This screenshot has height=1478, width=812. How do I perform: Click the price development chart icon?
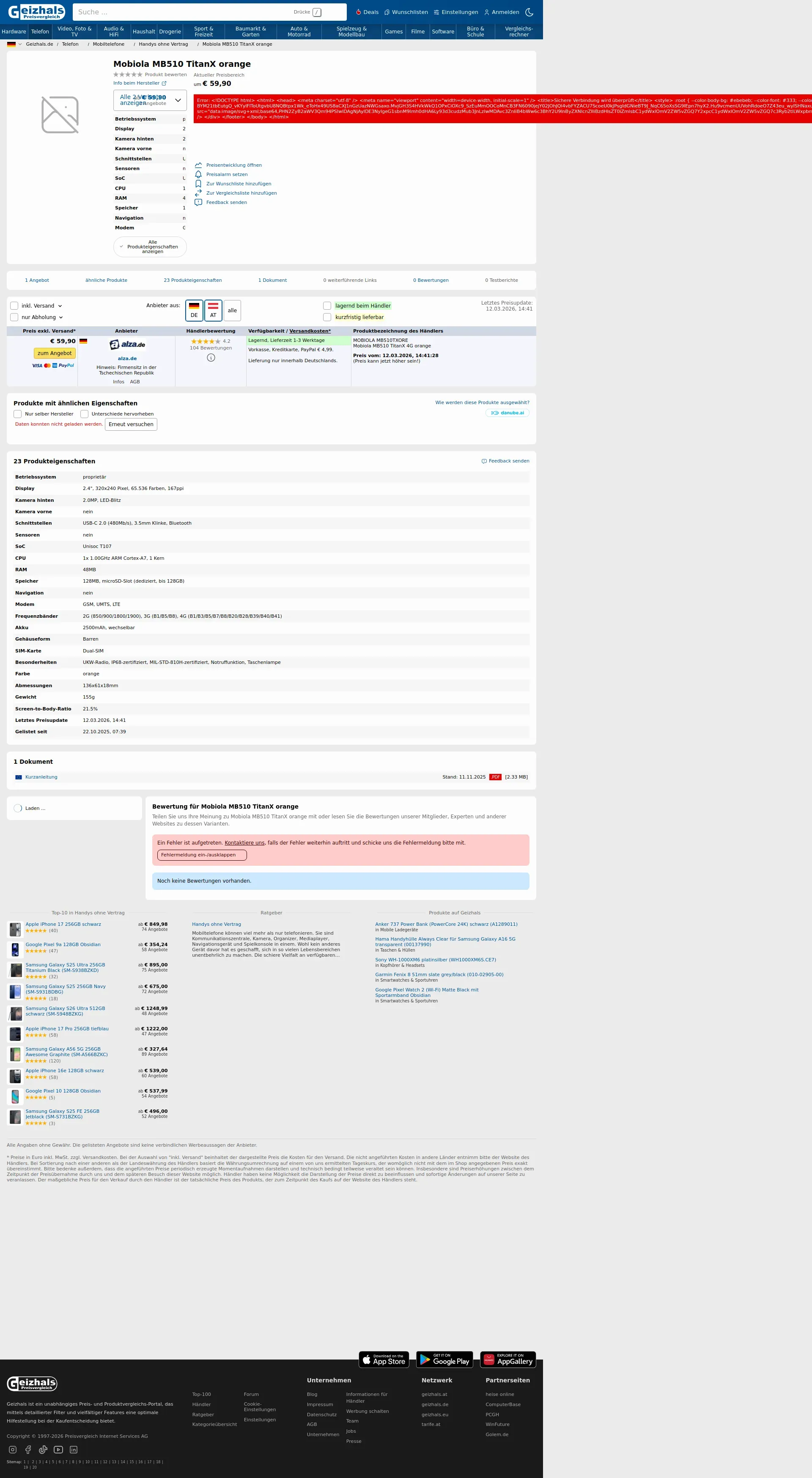pyautogui.click(x=198, y=165)
